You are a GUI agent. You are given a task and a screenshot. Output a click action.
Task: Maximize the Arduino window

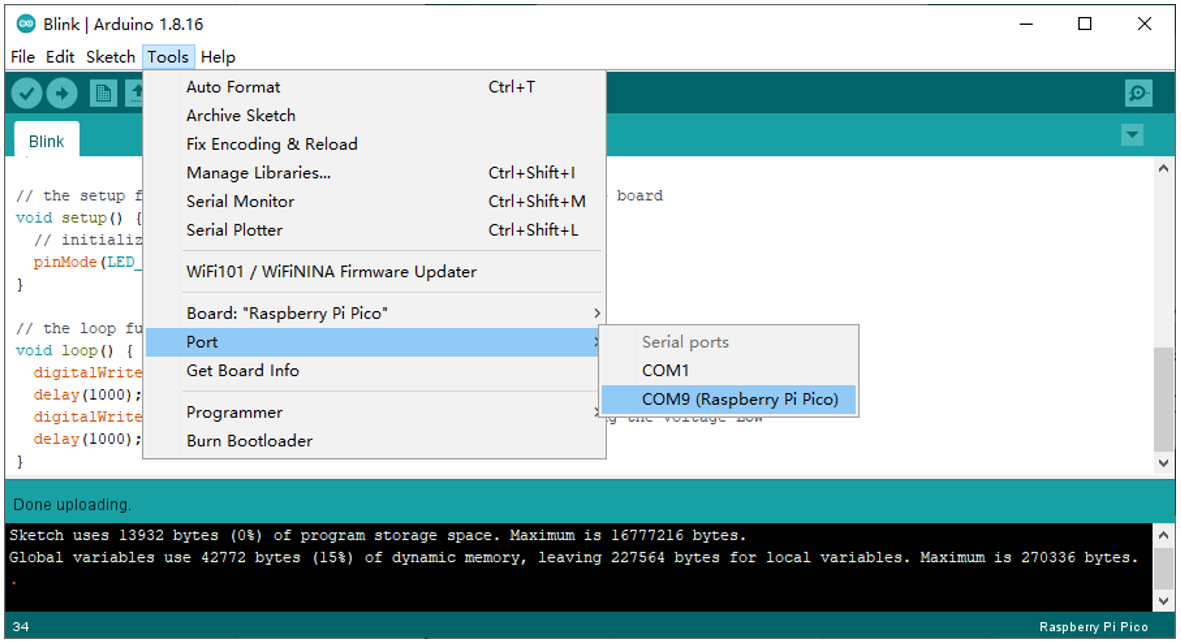tap(1085, 24)
